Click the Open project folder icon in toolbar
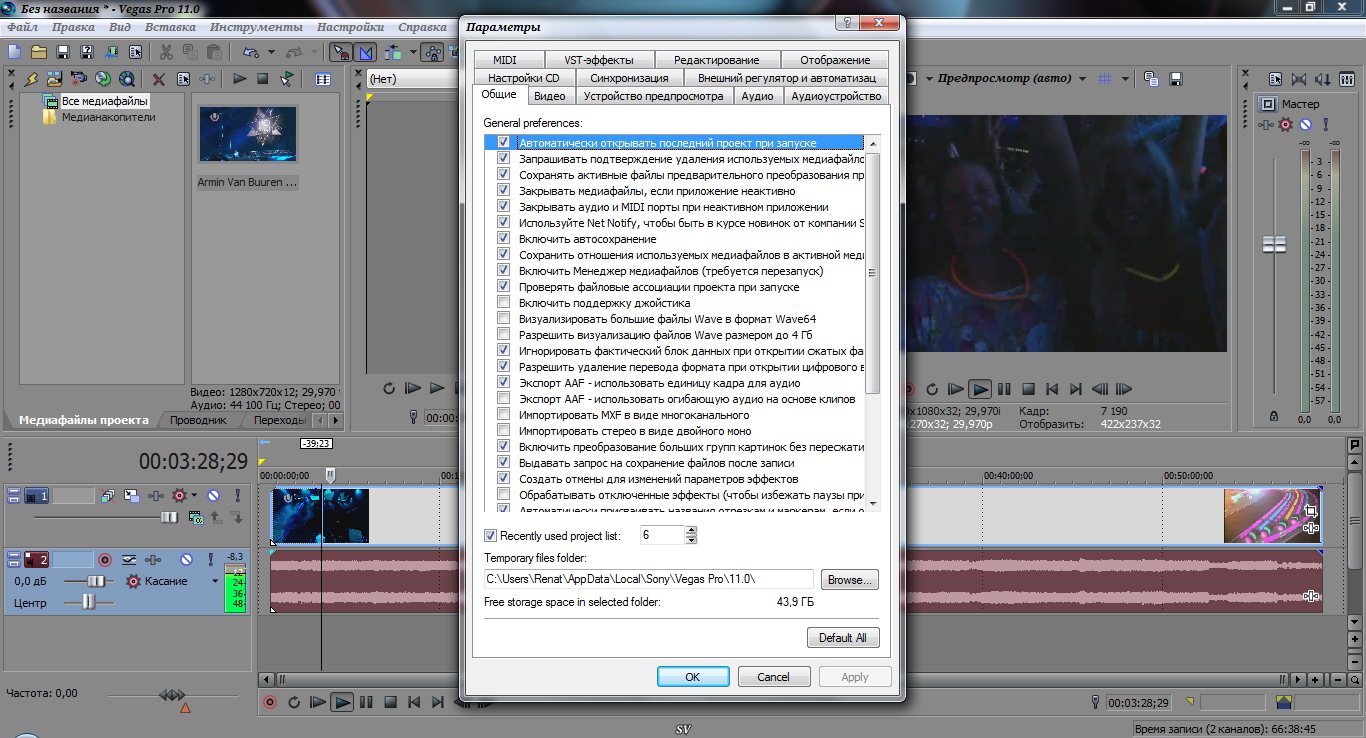The image size is (1366, 738). point(39,52)
